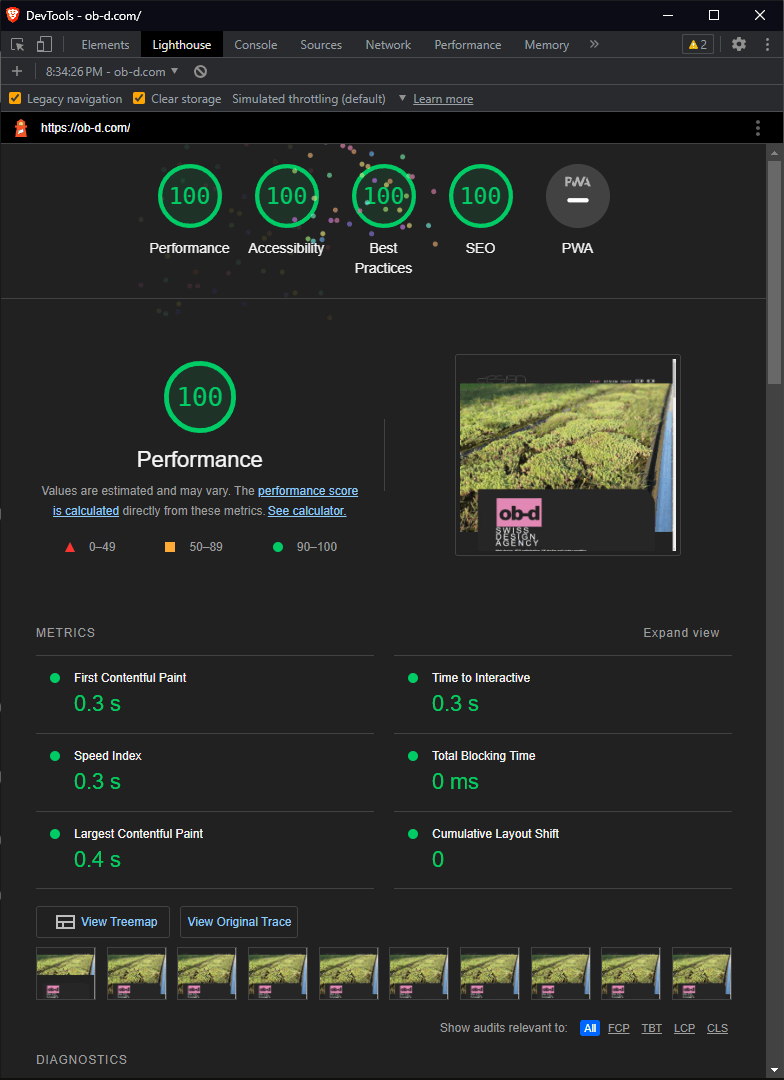Click the View Treemap button
The image size is (784, 1080).
coord(103,922)
